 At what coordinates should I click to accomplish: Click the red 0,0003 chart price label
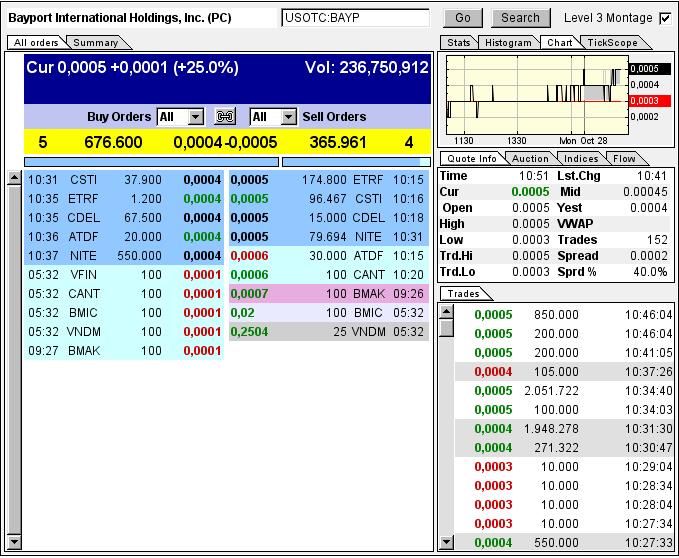(x=650, y=100)
